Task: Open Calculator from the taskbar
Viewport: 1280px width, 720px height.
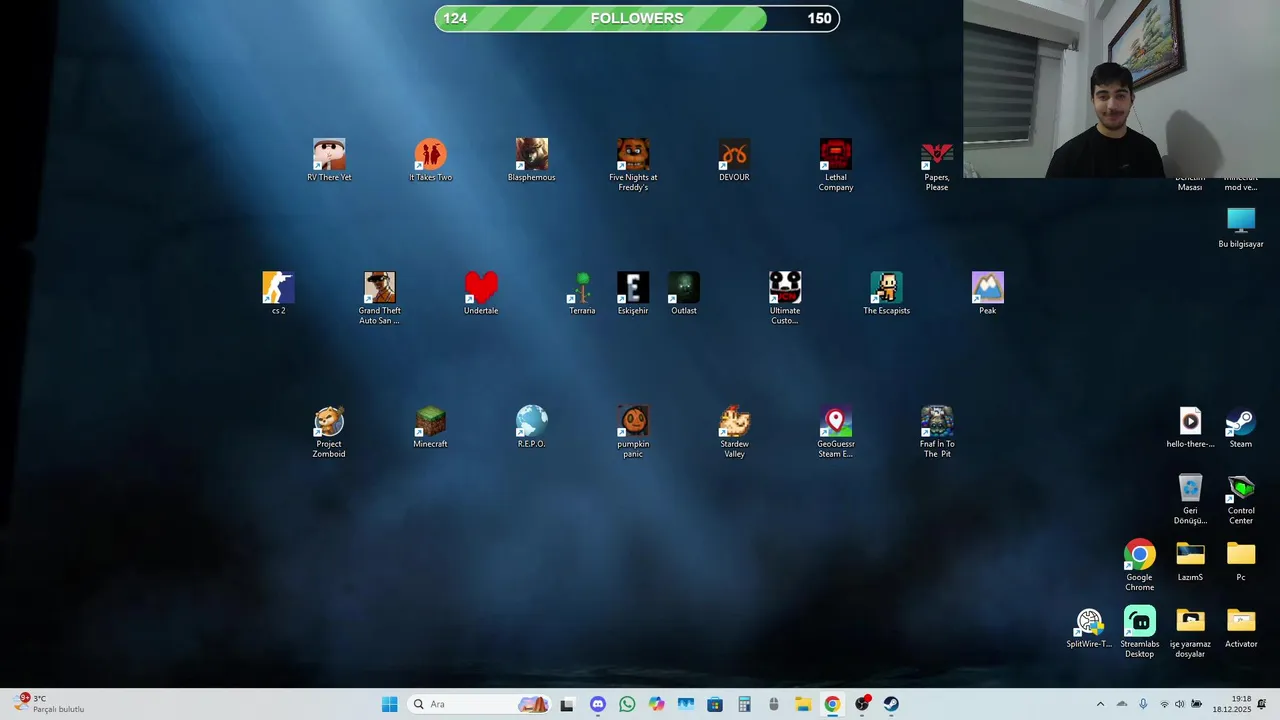Action: tap(744, 704)
